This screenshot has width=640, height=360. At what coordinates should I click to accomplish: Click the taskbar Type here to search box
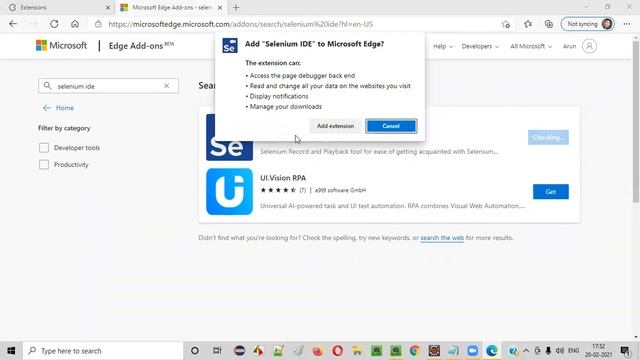[x=103, y=351]
